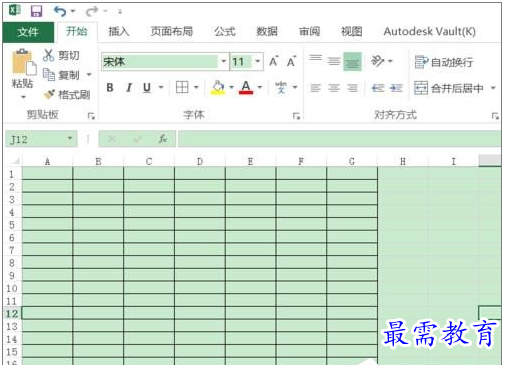Click the Redo arrow icon
The height and width of the screenshot is (365, 505).
click(91, 12)
